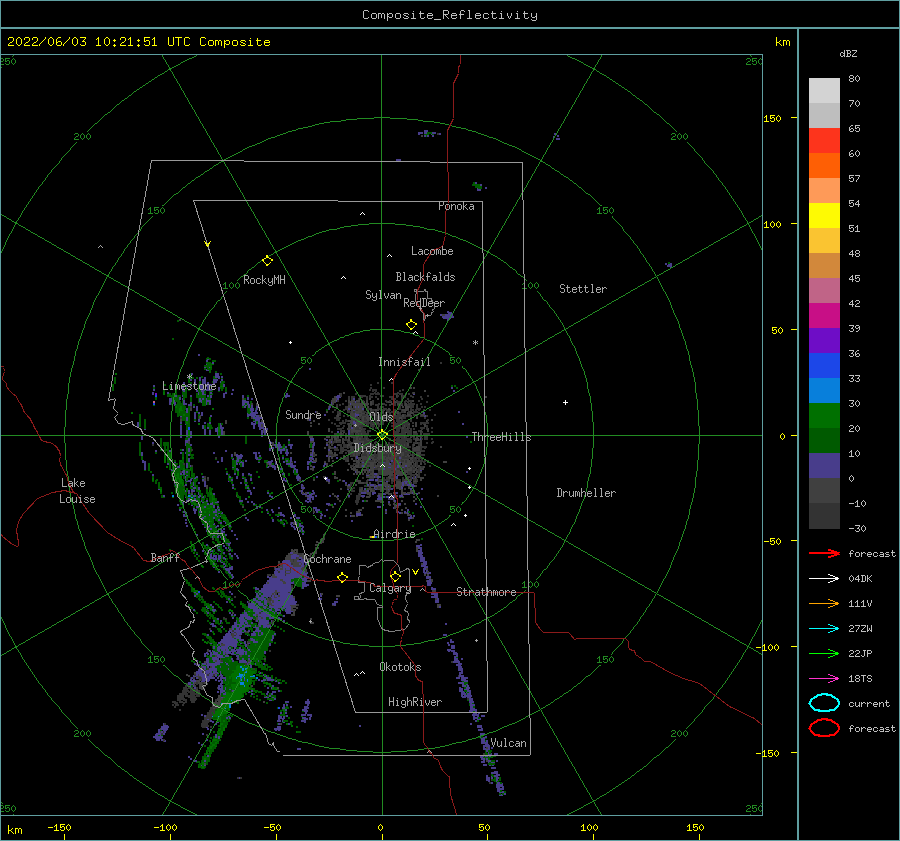Click the green 22JP arrow in the legend

click(824, 653)
